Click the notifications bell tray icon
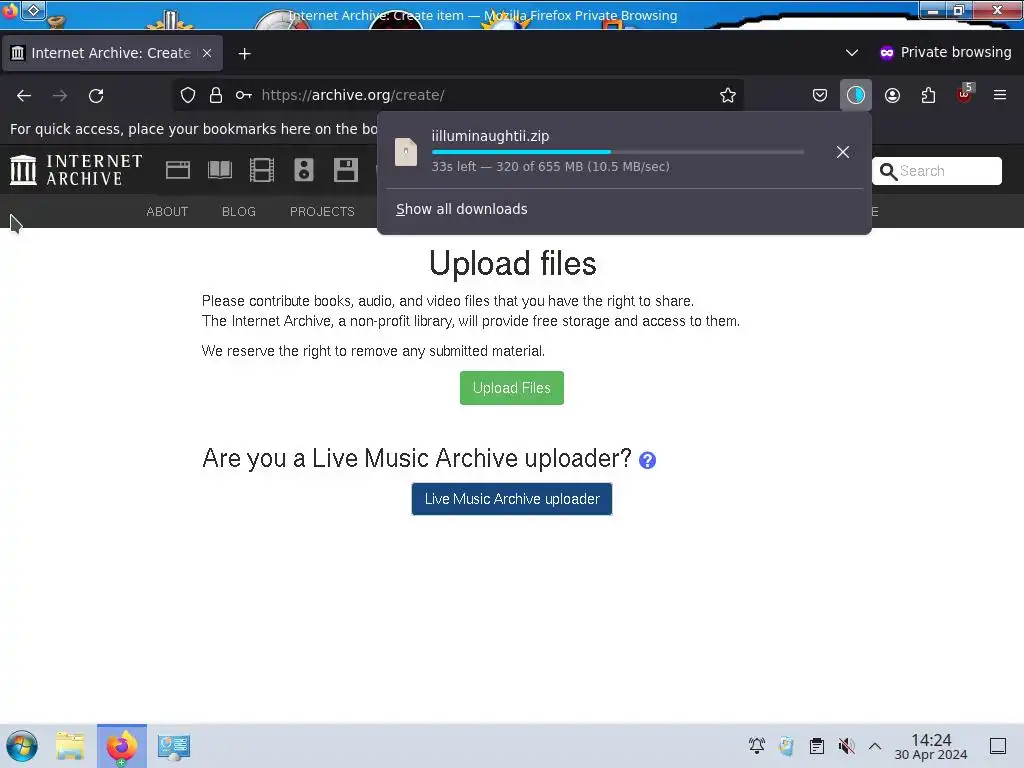Image resolution: width=1024 pixels, height=768 pixels. point(757,746)
